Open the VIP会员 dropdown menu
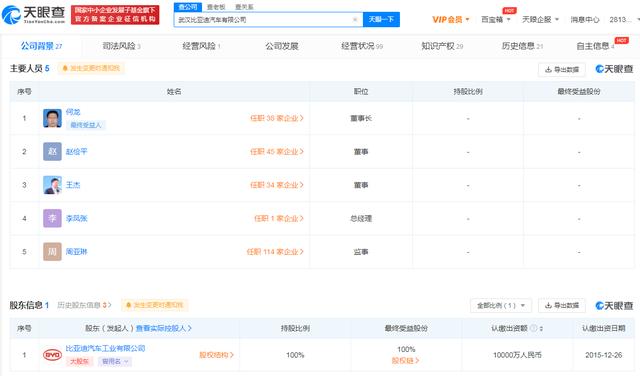The height and width of the screenshot is (376, 640). tap(451, 20)
